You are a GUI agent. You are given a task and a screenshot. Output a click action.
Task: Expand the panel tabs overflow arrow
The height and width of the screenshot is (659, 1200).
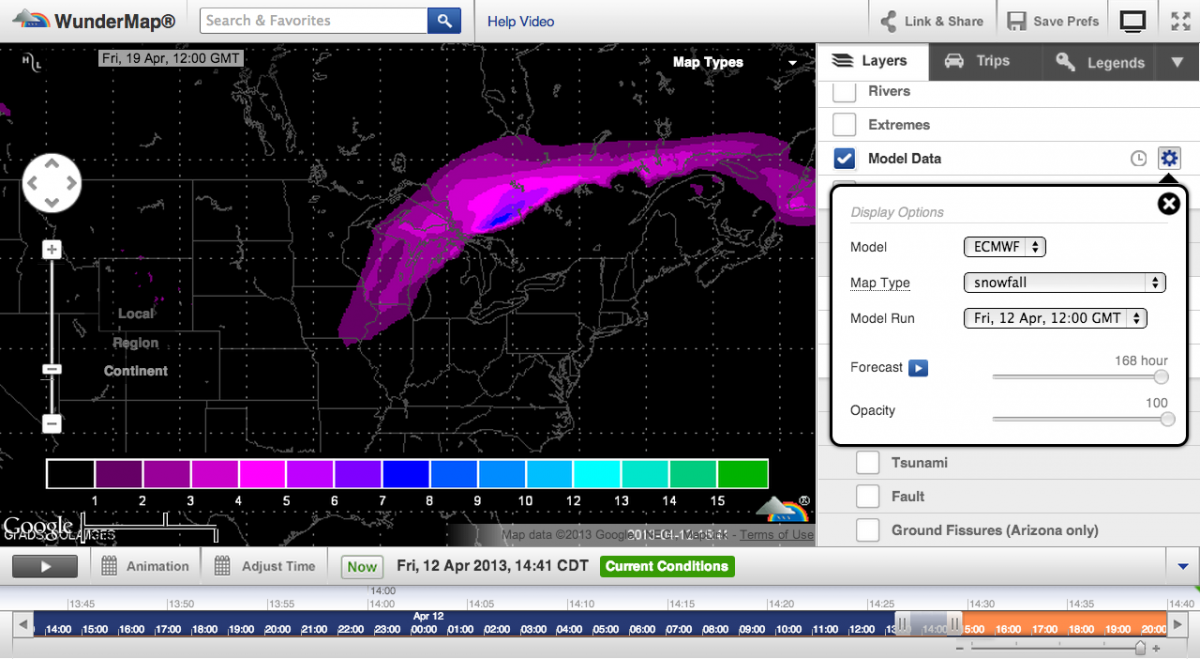[1177, 62]
